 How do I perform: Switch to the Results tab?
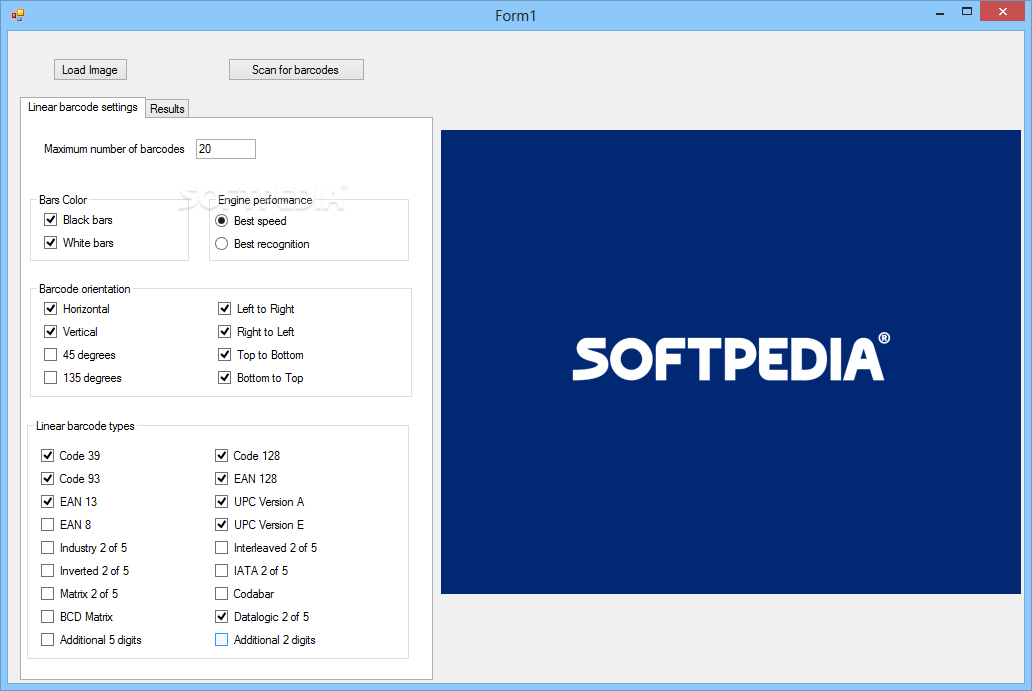point(167,109)
